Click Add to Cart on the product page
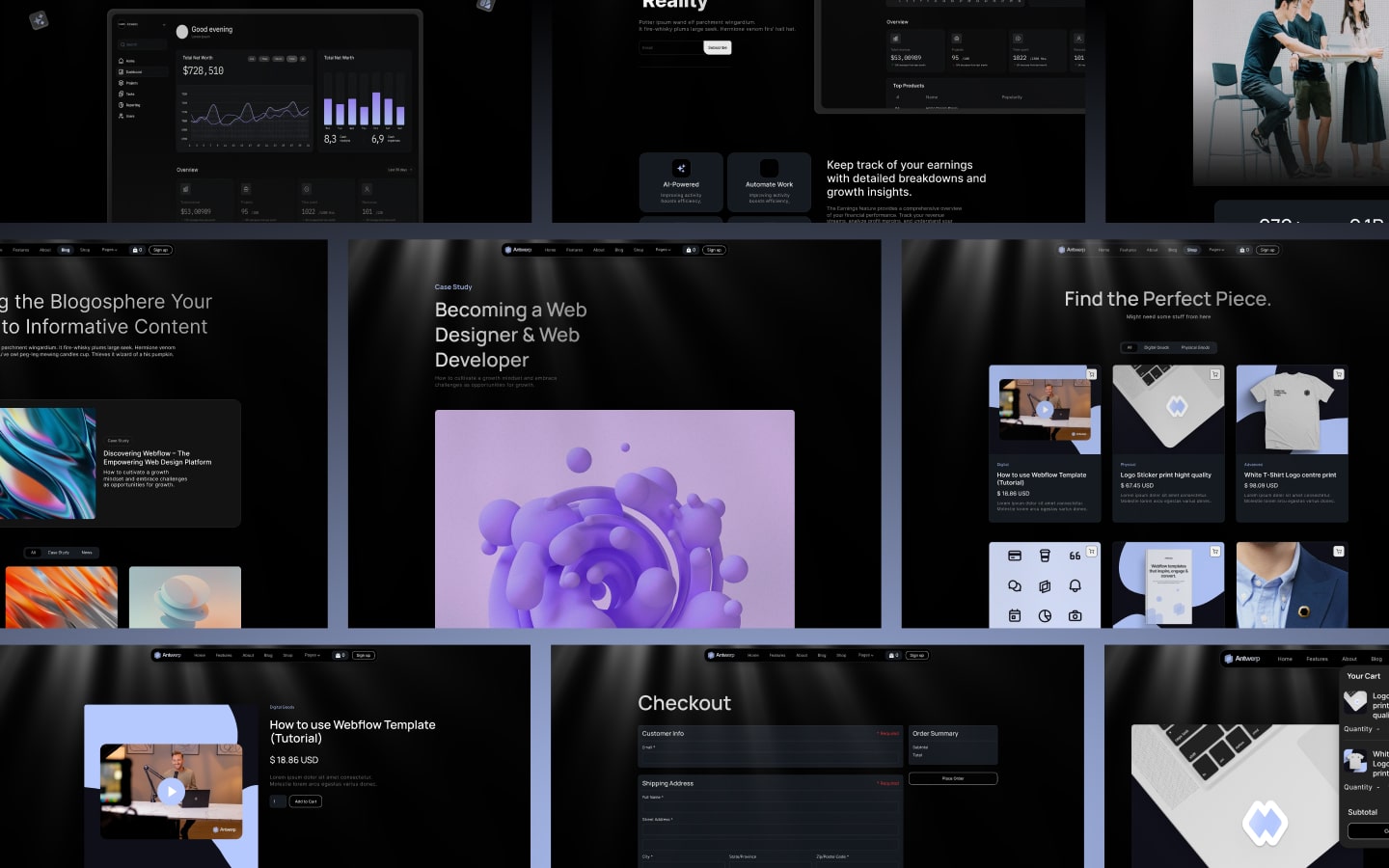Viewport: 1389px width, 868px height. [306, 801]
